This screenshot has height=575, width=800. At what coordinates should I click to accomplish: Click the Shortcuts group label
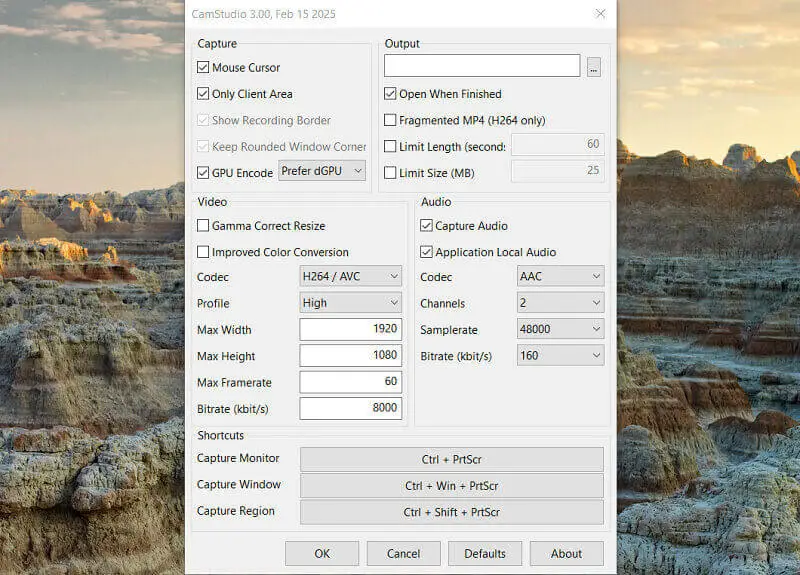coord(220,435)
